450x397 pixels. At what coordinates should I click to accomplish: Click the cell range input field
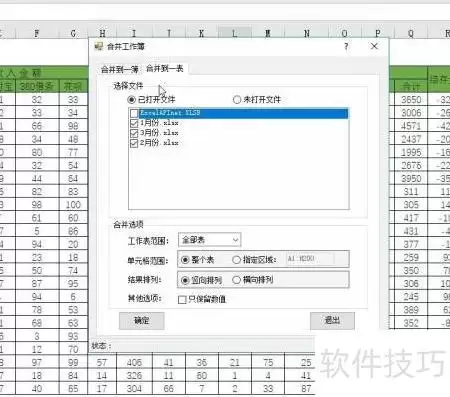pos(310,259)
